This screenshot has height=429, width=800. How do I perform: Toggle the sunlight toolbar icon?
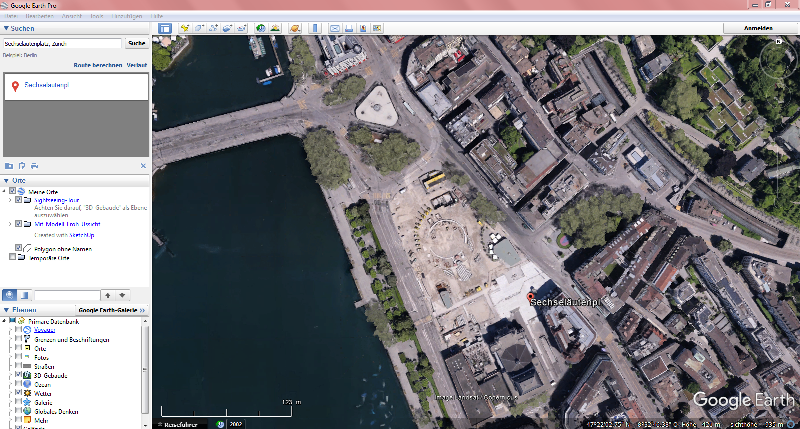click(x=275, y=28)
